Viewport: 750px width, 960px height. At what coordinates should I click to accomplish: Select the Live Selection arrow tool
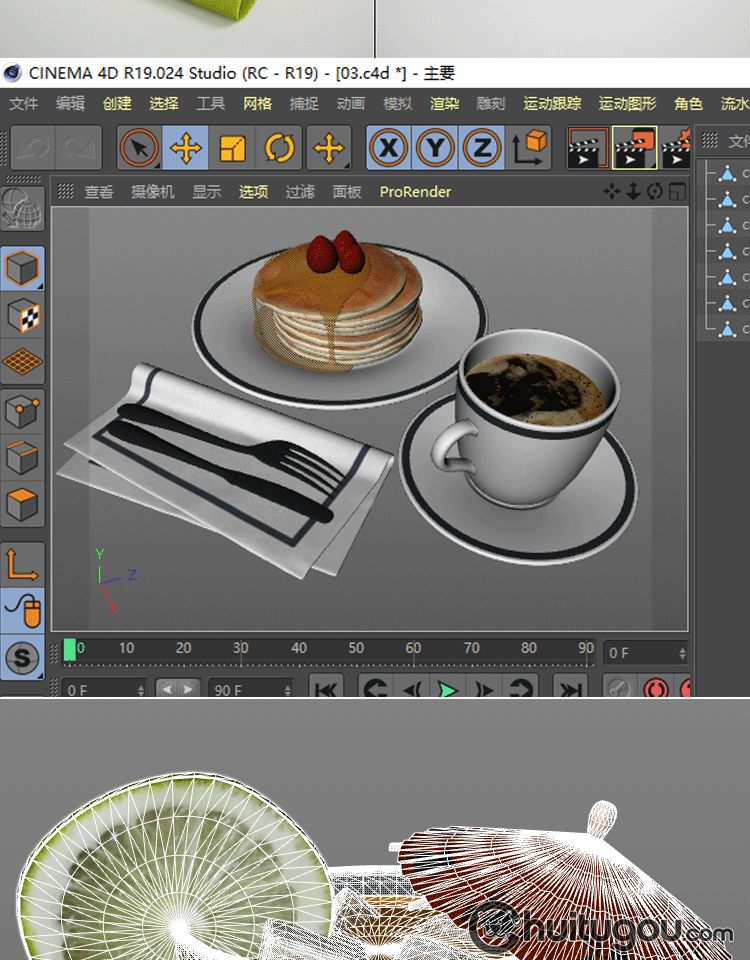139,149
